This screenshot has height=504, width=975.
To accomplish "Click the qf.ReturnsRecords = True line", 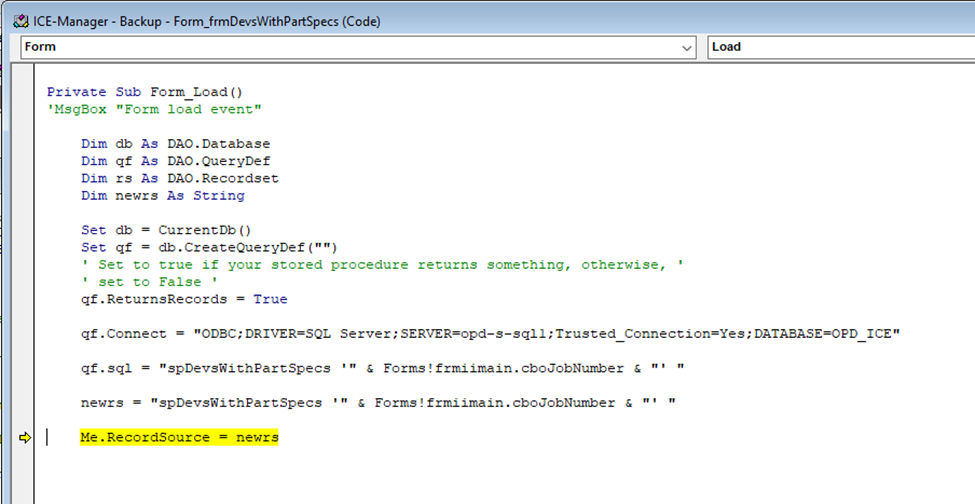I will click(x=184, y=299).
